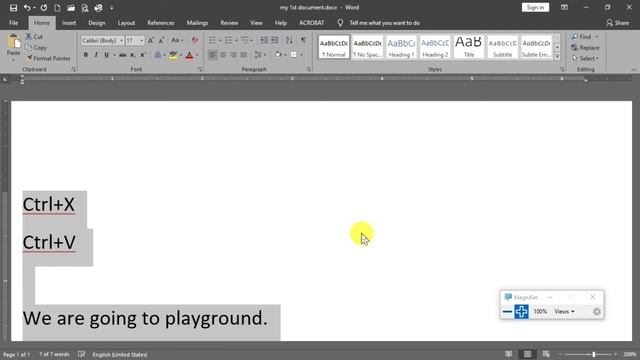Decrease the font size

[162, 40]
